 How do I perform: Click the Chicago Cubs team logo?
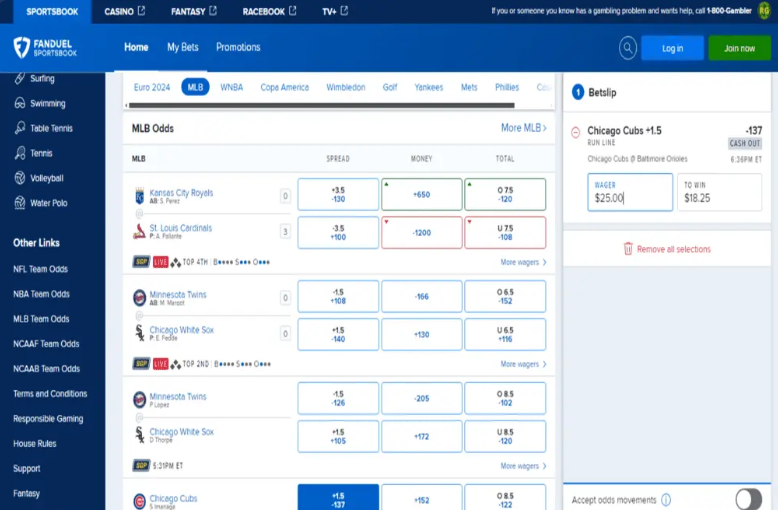(139, 501)
